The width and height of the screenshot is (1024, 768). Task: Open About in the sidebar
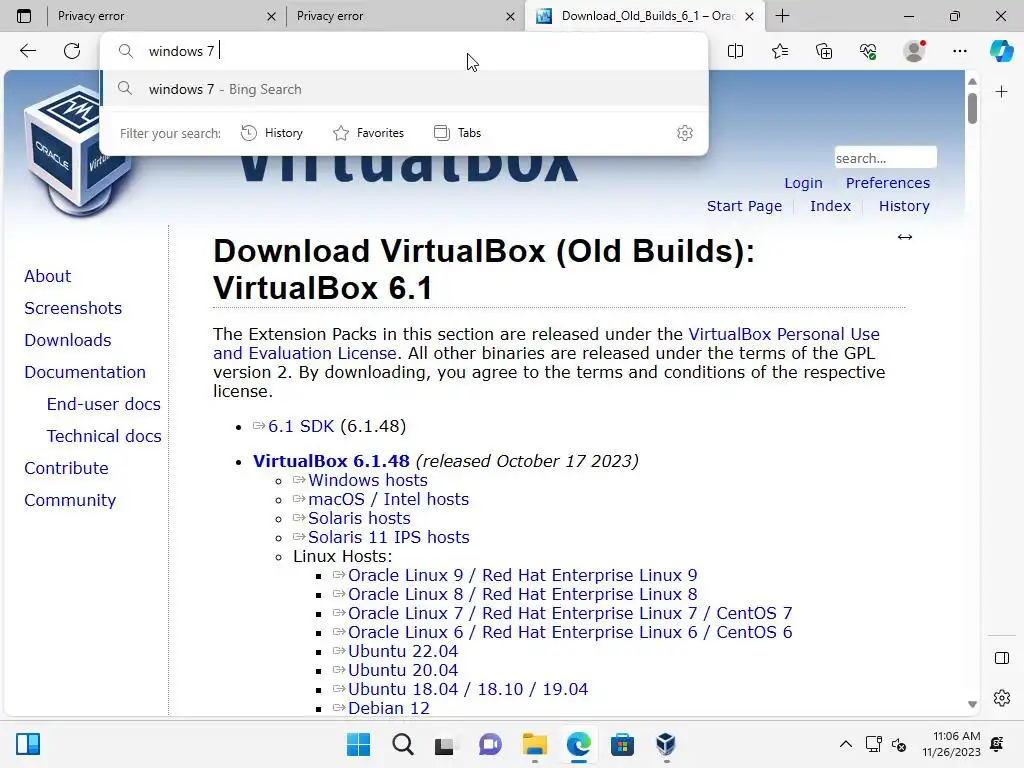pos(47,276)
